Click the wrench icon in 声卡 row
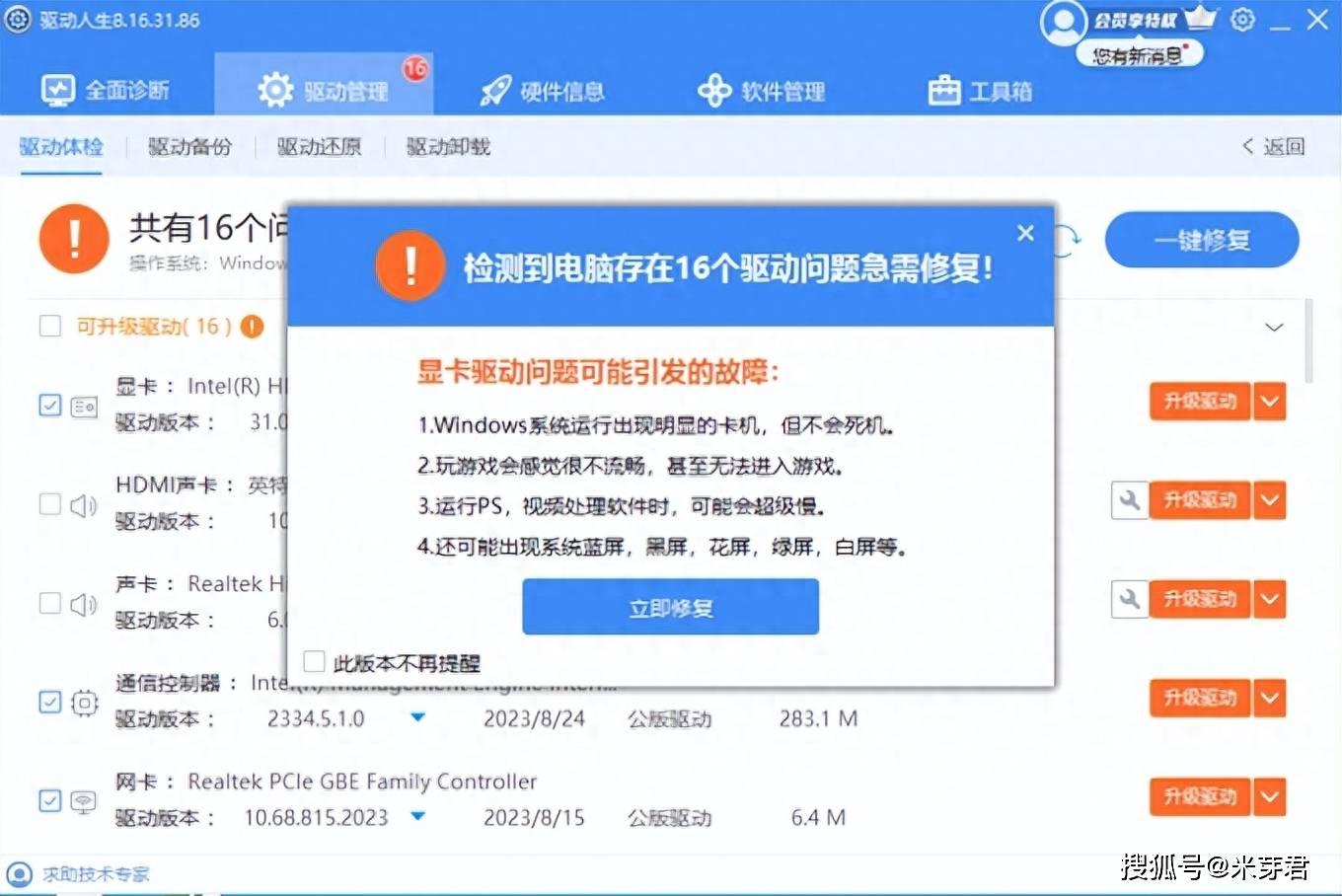The image size is (1342, 896). pyautogui.click(x=1130, y=599)
